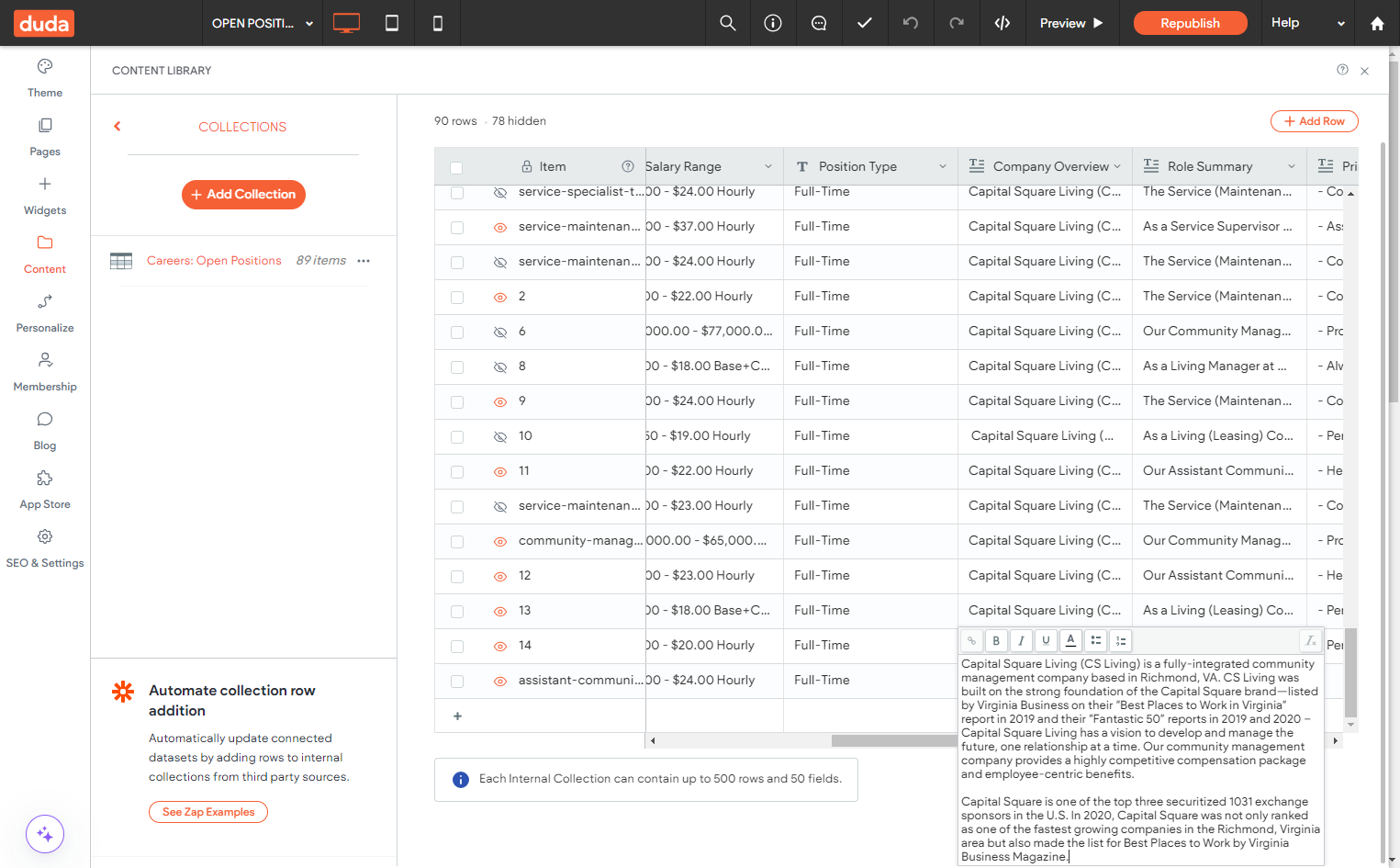This screenshot has height=868, width=1400.
Task: Open the text color picker in the editor
Action: coord(1070,641)
